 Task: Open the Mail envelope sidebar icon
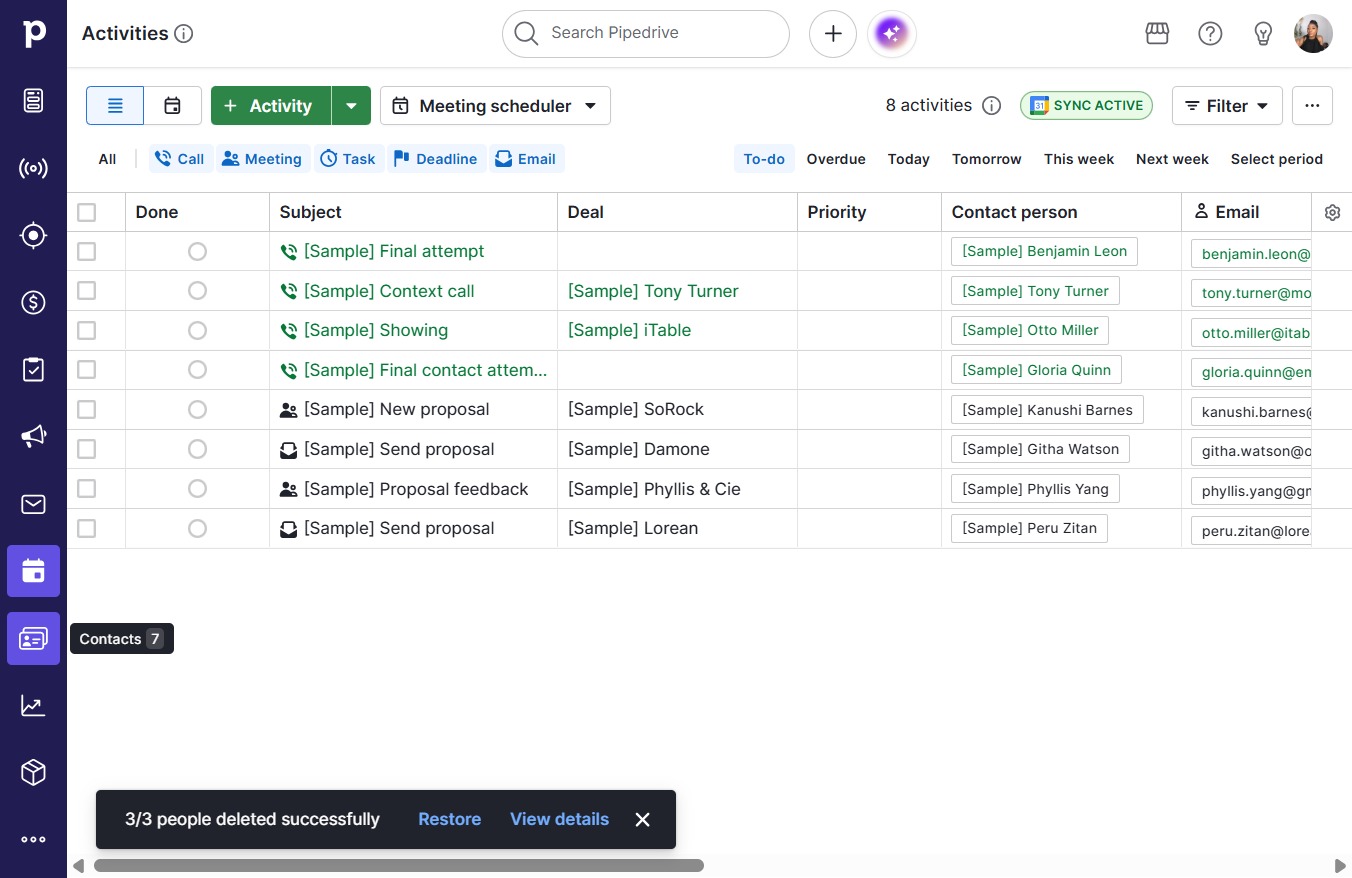tap(33, 504)
